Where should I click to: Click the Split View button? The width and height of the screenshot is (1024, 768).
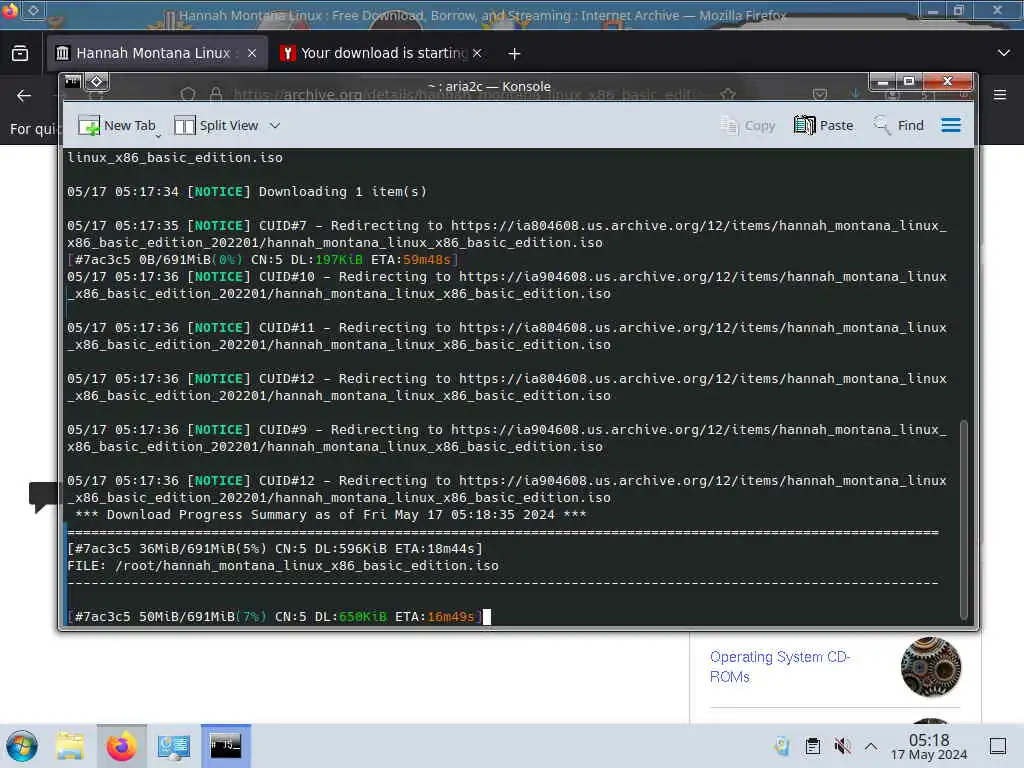[x=216, y=125]
